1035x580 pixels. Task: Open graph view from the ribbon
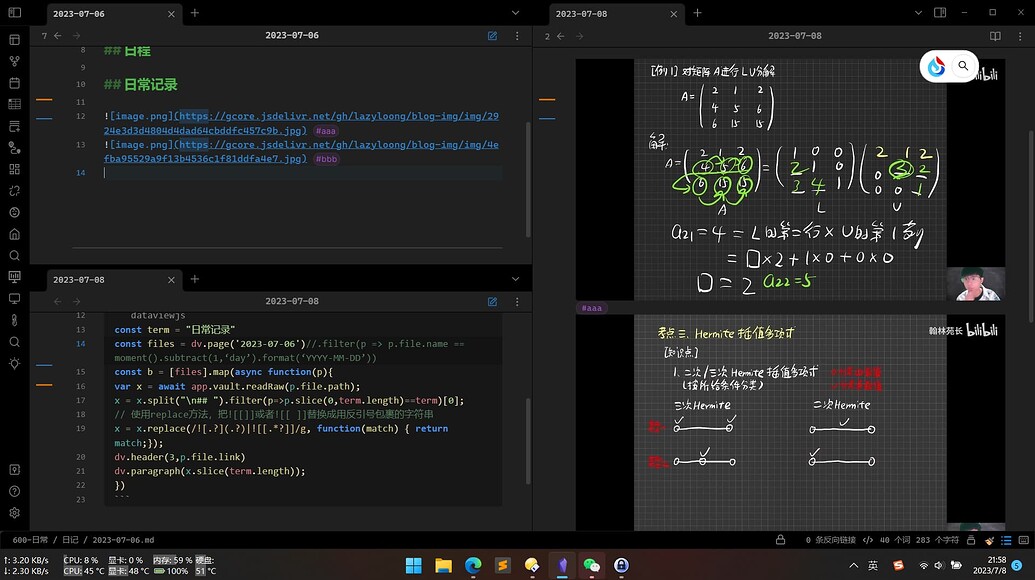click(x=15, y=61)
